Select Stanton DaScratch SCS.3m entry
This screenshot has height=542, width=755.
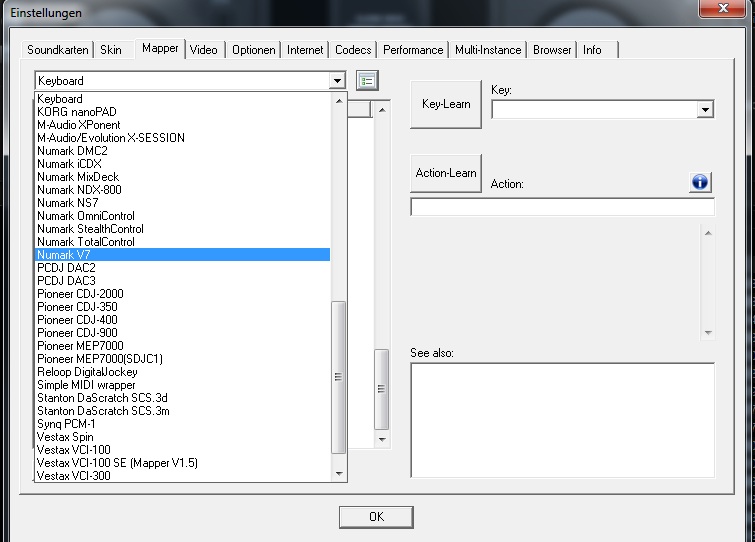[183, 411]
